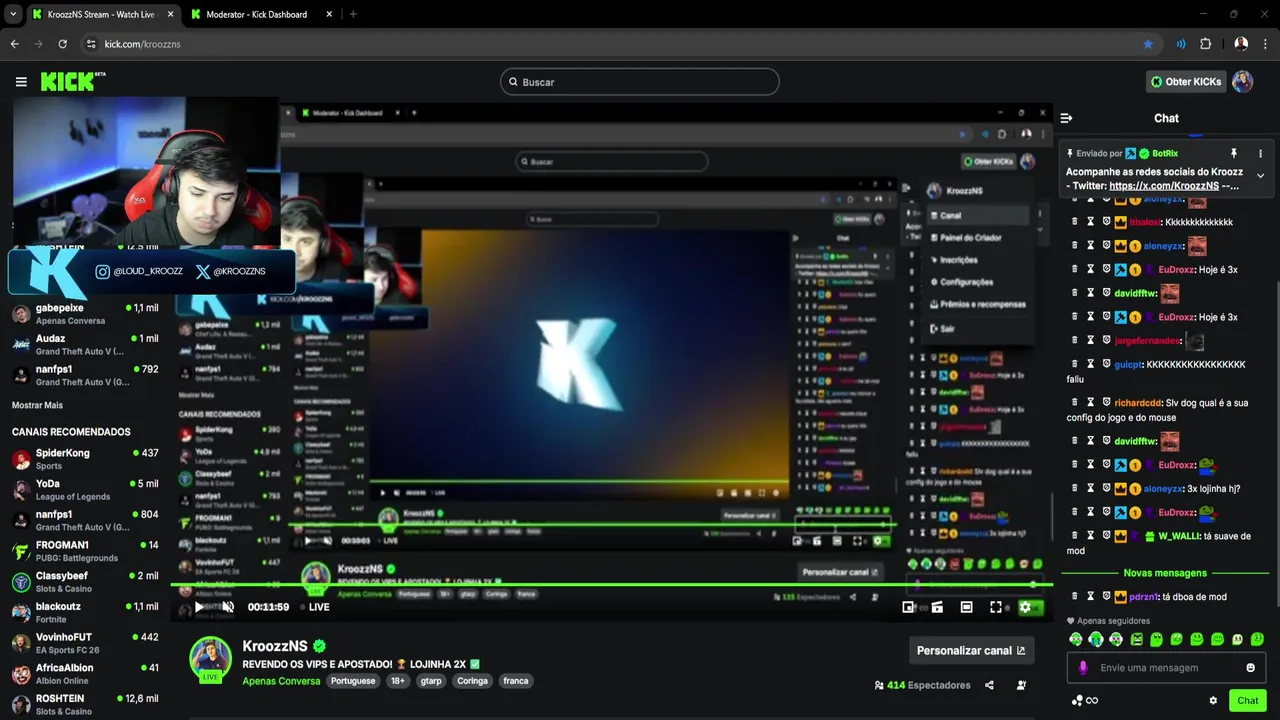Screen dimensions: 1280x720
Task: Expand the pinned BotRix message with the chevron
Action: click(x=1260, y=176)
